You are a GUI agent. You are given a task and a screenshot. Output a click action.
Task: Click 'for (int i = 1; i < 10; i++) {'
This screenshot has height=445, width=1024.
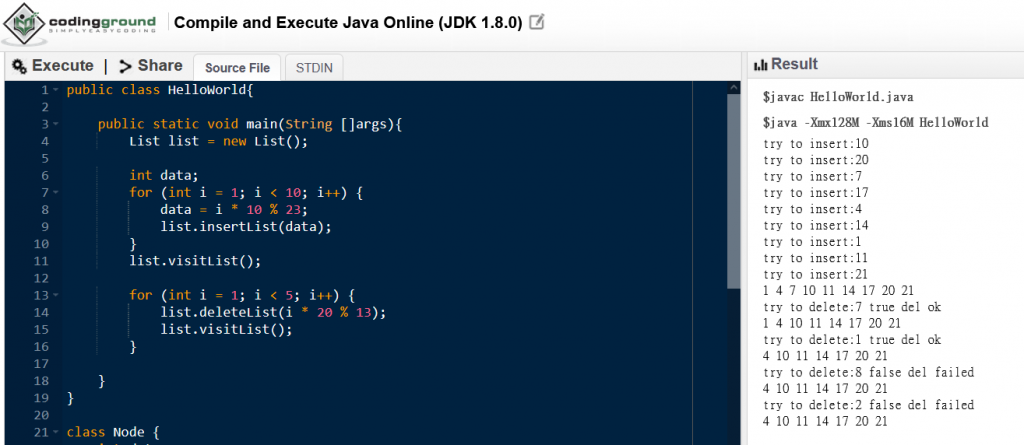[246, 193]
